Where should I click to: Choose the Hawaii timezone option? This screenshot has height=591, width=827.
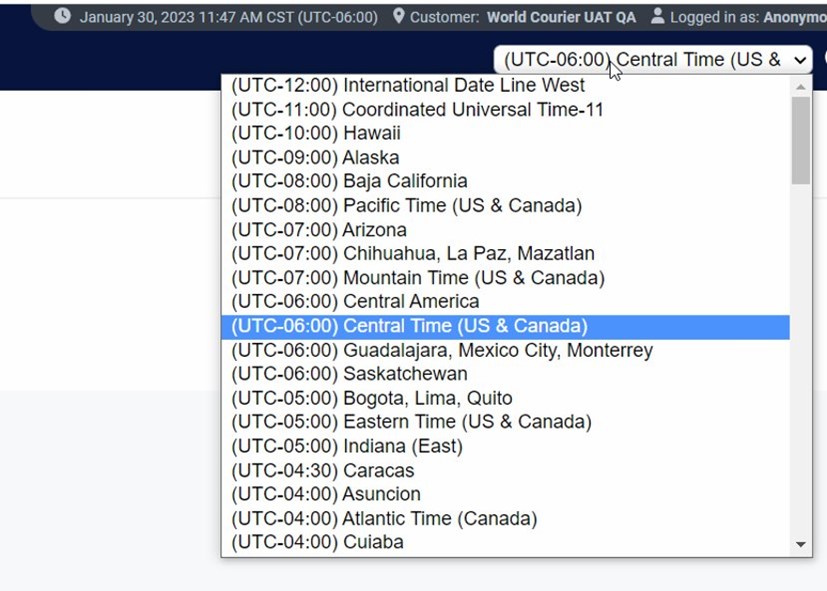click(316, 134)
